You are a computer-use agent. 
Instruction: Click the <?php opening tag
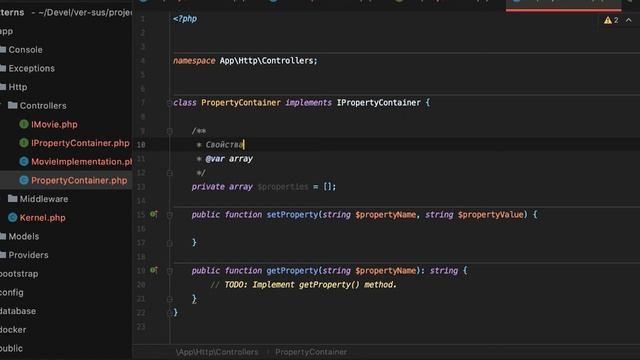click(185, 19)
